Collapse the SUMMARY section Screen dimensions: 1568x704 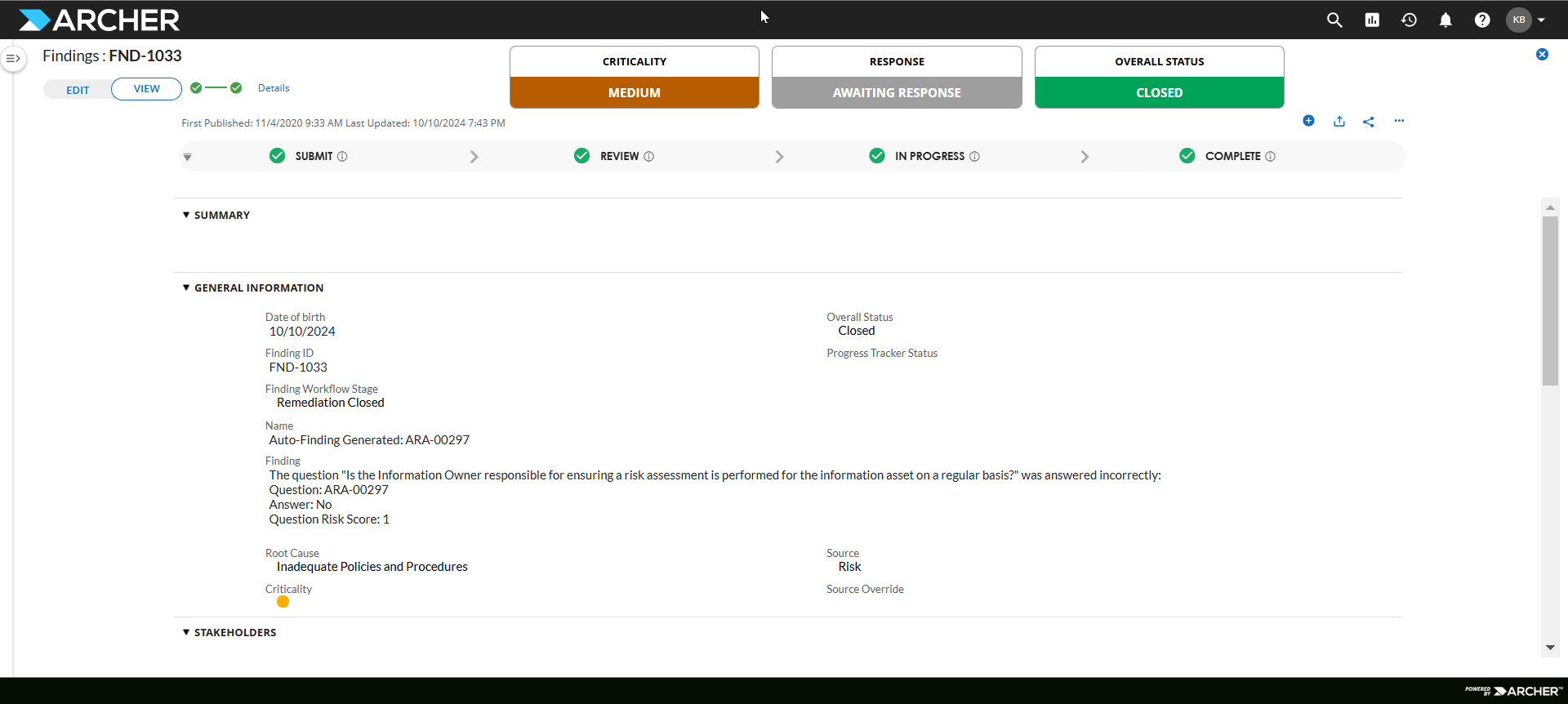click(186, 215)
